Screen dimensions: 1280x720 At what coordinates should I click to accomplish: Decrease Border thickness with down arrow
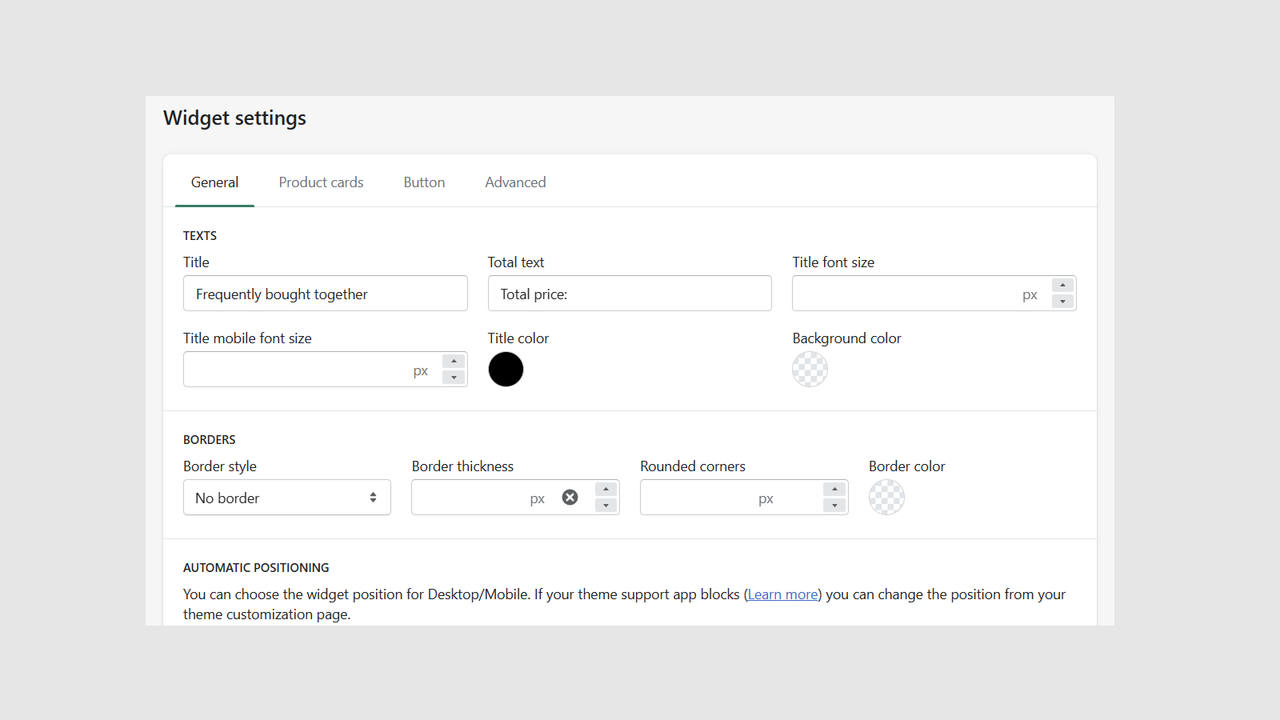(606, 505)
